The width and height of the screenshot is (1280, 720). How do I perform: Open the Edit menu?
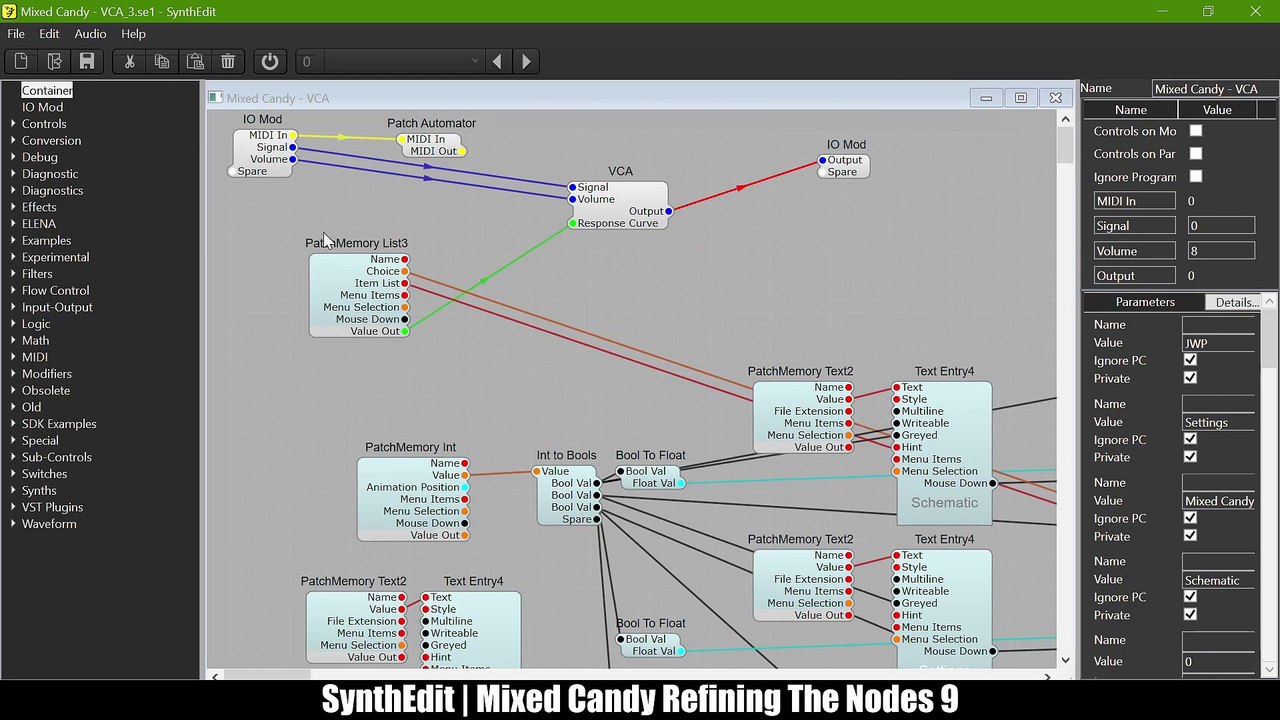49,34
